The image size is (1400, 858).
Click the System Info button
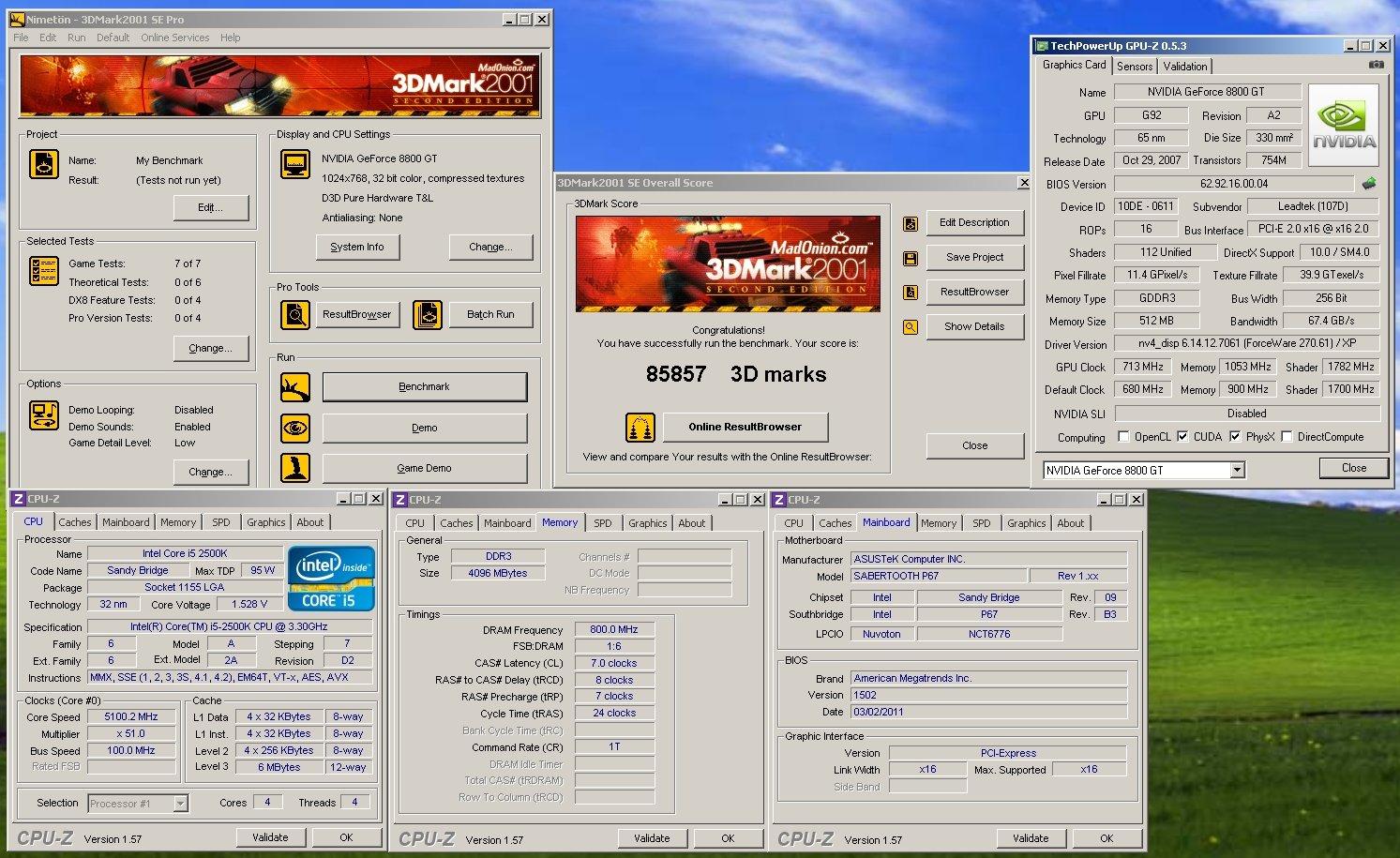(357, 248)
